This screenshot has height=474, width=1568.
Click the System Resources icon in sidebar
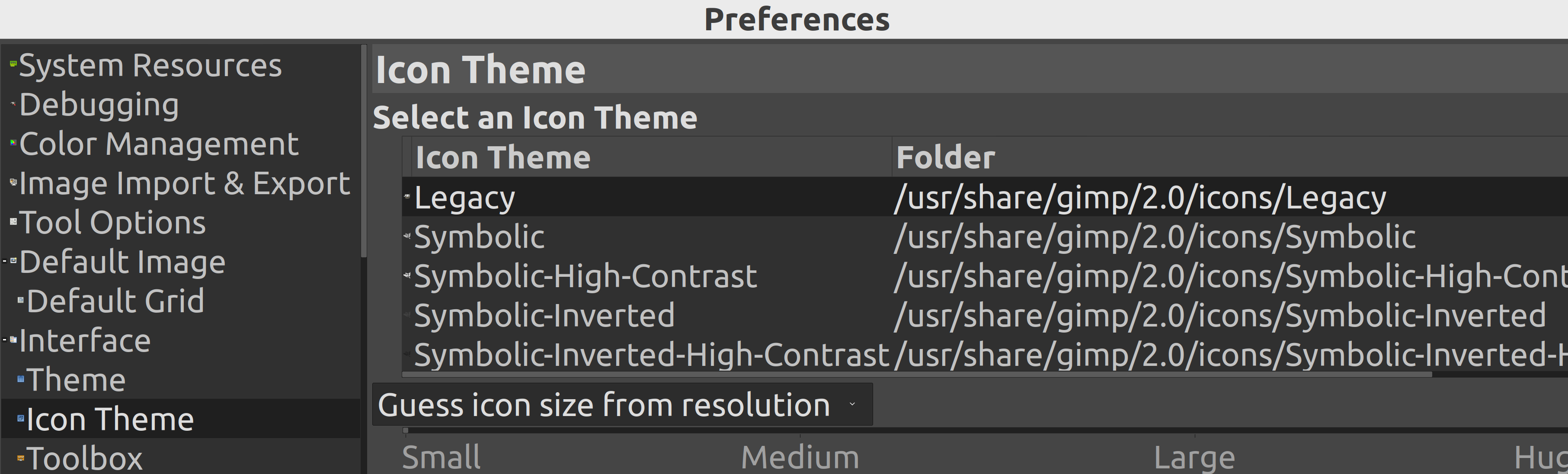(x=13, y=64)
